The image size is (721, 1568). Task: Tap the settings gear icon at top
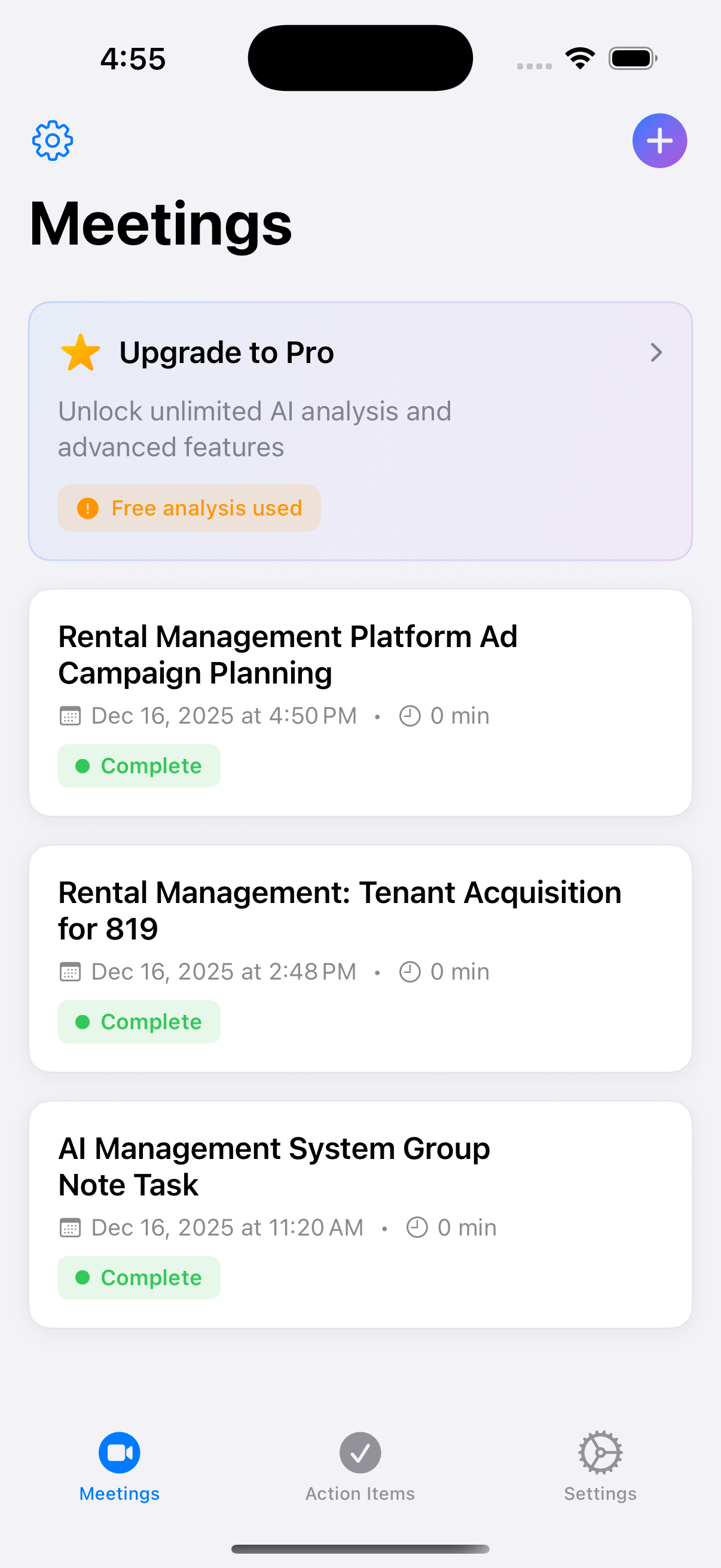53,141
